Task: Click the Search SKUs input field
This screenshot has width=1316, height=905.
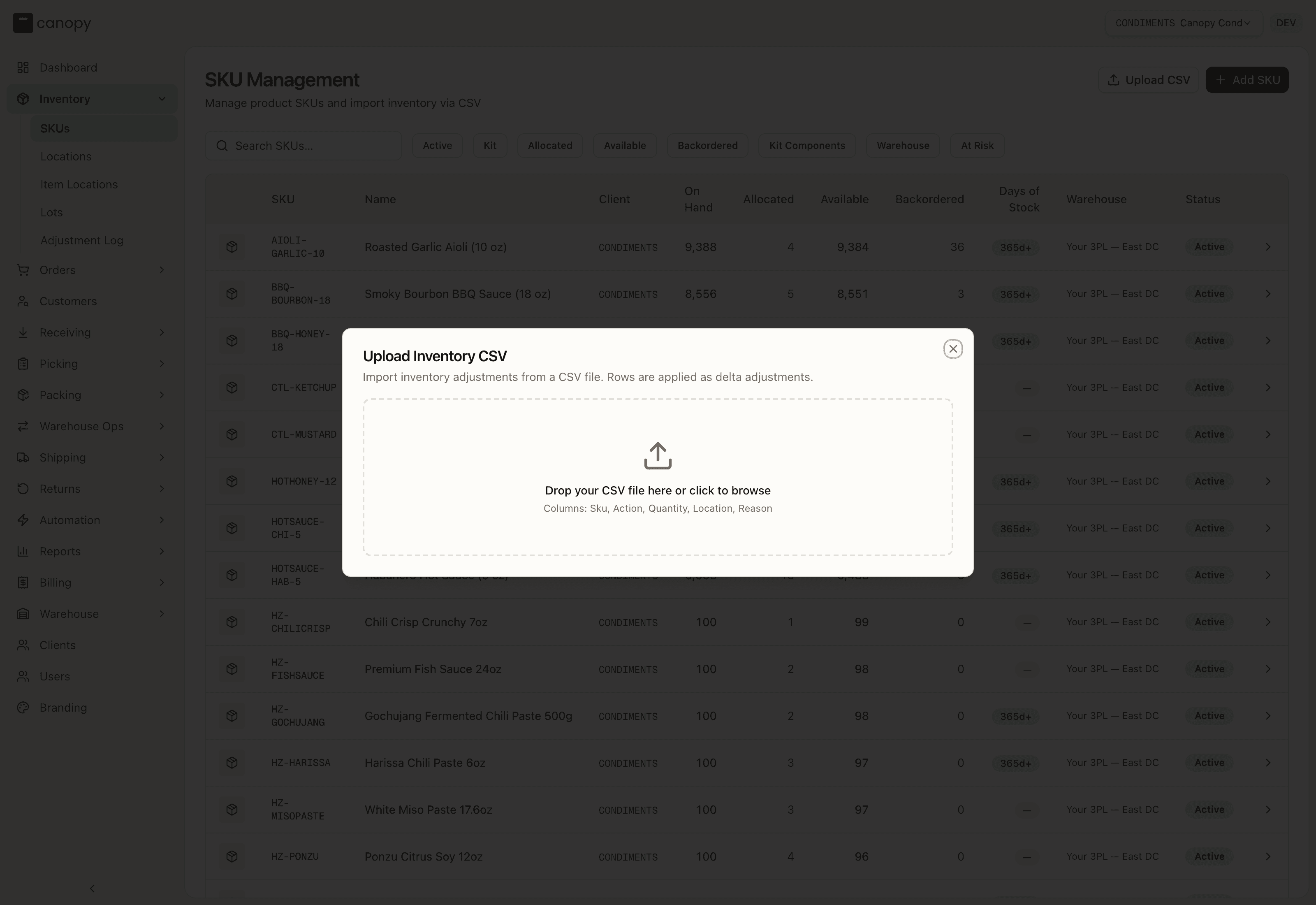Action: 303,146
